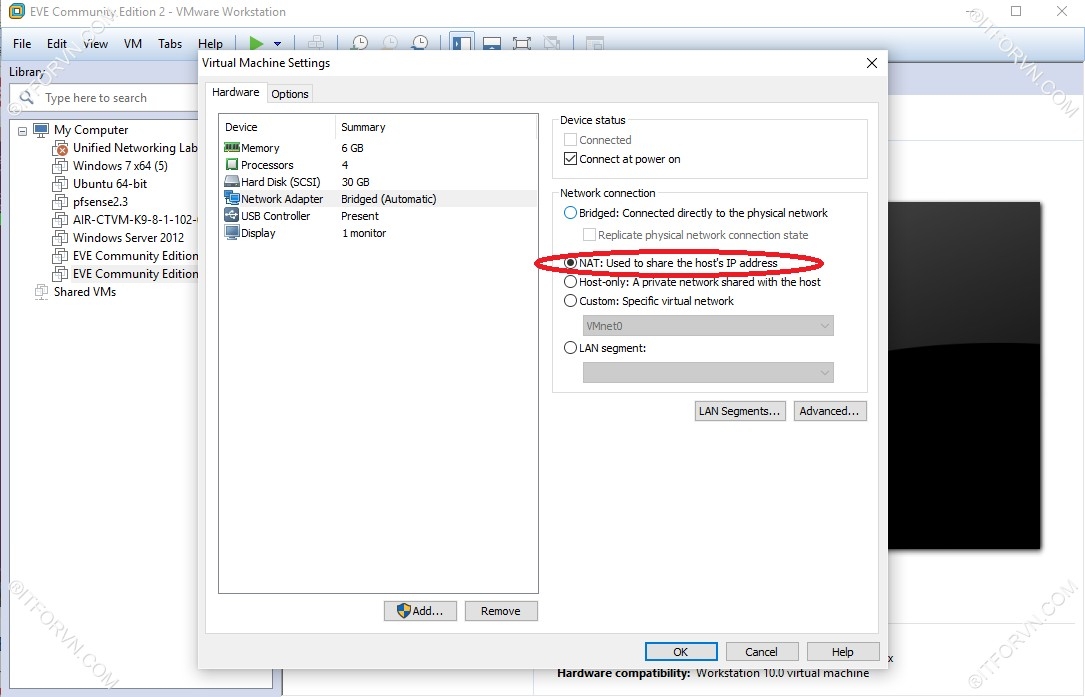This screenshot has height=697, width=1085.
Task: Switch to the Options tab
Action: click(290, 93)
